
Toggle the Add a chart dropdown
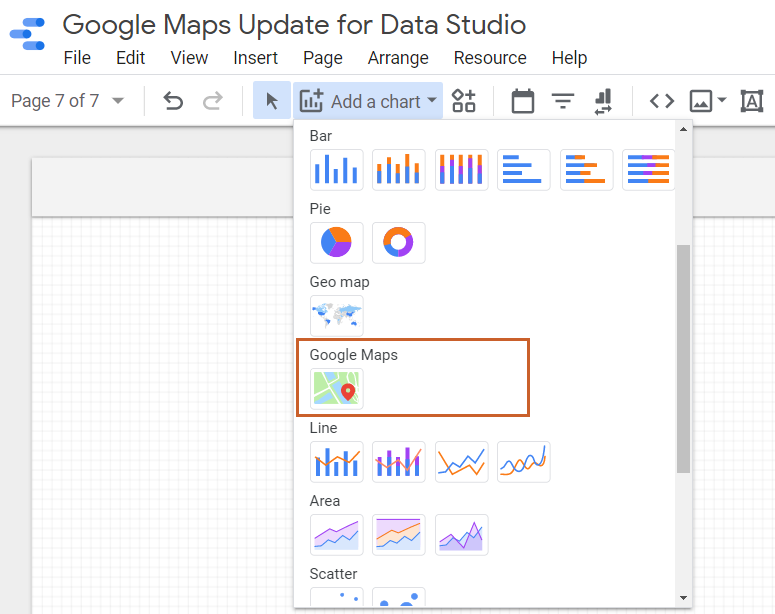(x=368, y=101)
